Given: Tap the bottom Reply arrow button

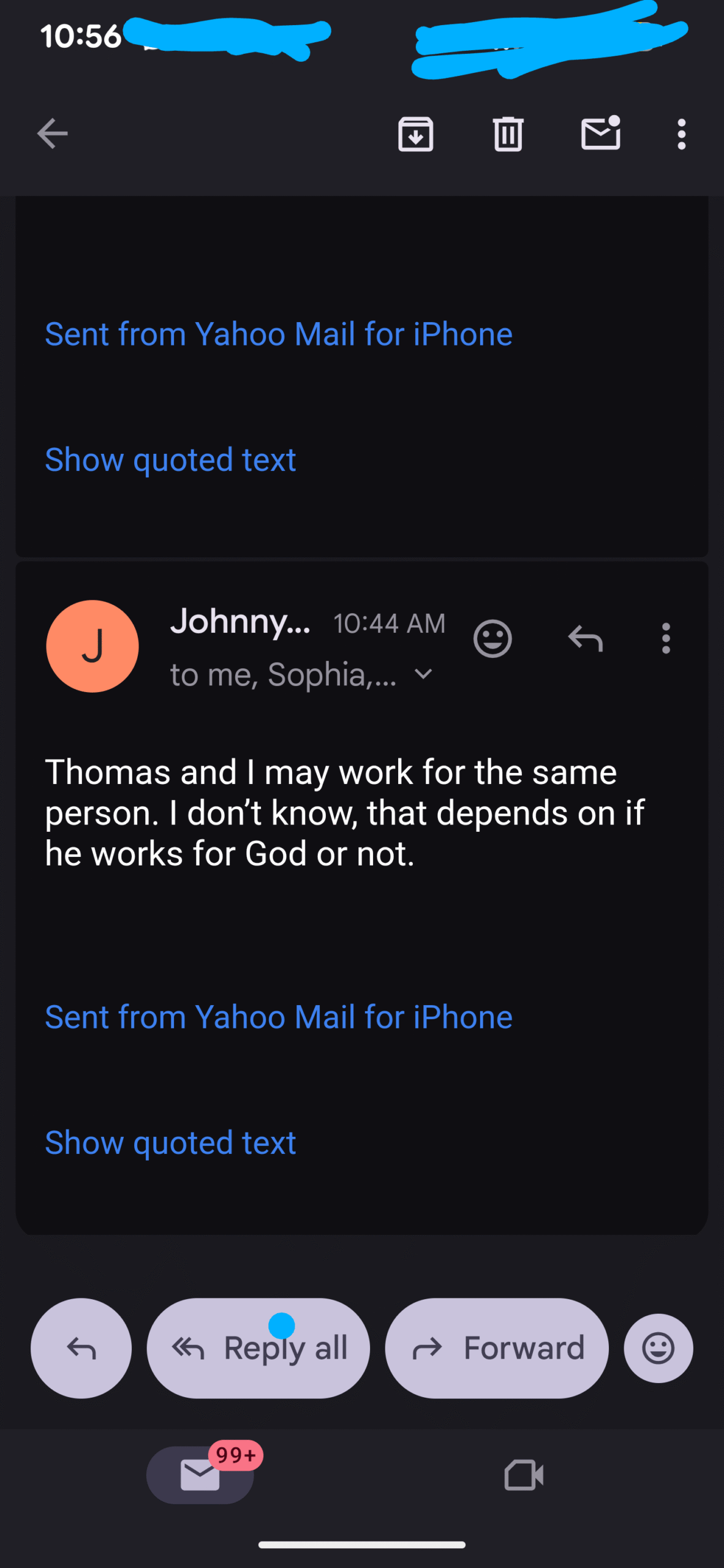Looking at the screenshot, I should point(81,1348).
